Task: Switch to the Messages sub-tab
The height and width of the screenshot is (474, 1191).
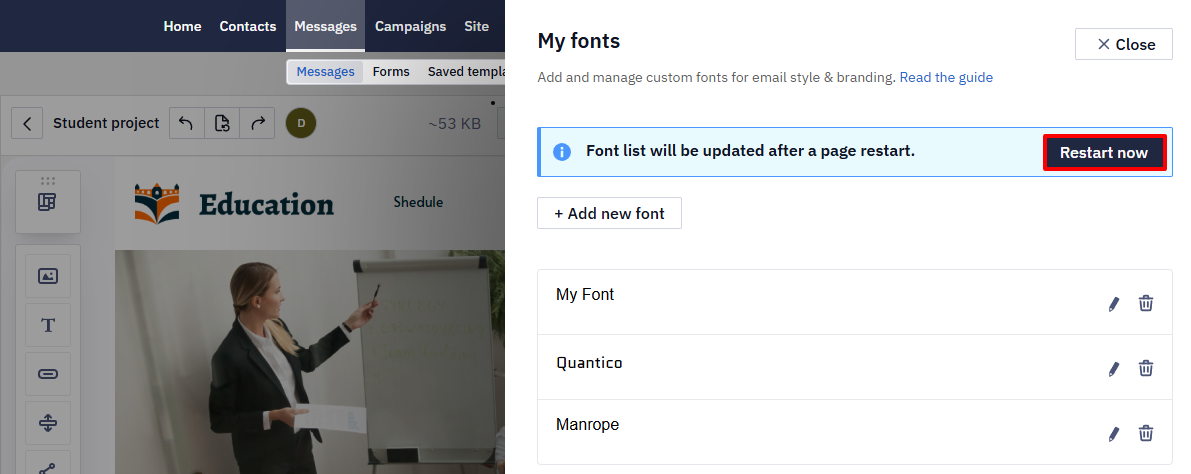Action: tap(325, 71)
